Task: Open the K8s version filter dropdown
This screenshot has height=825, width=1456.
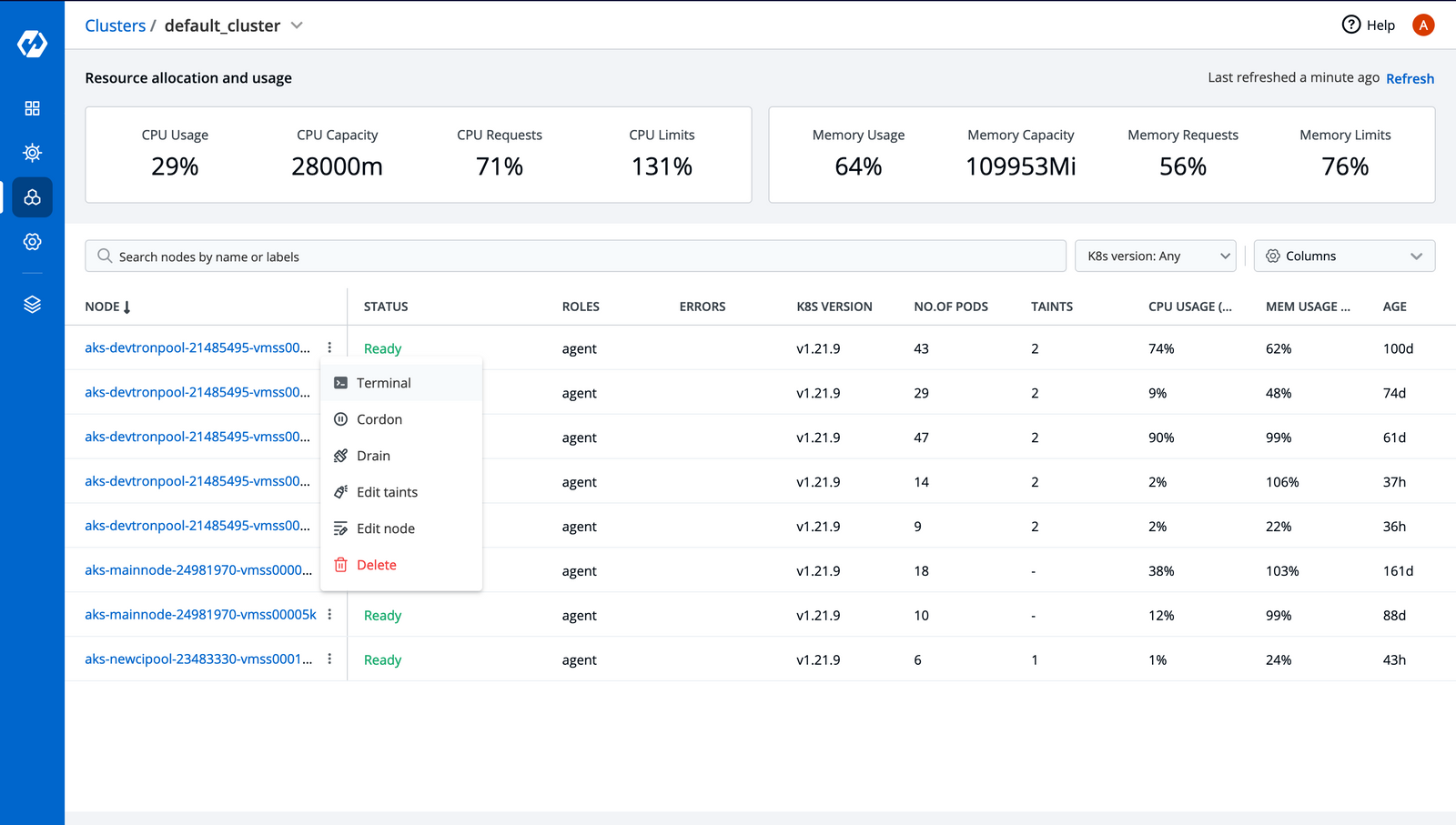Action: click(x=1155, y=256)
